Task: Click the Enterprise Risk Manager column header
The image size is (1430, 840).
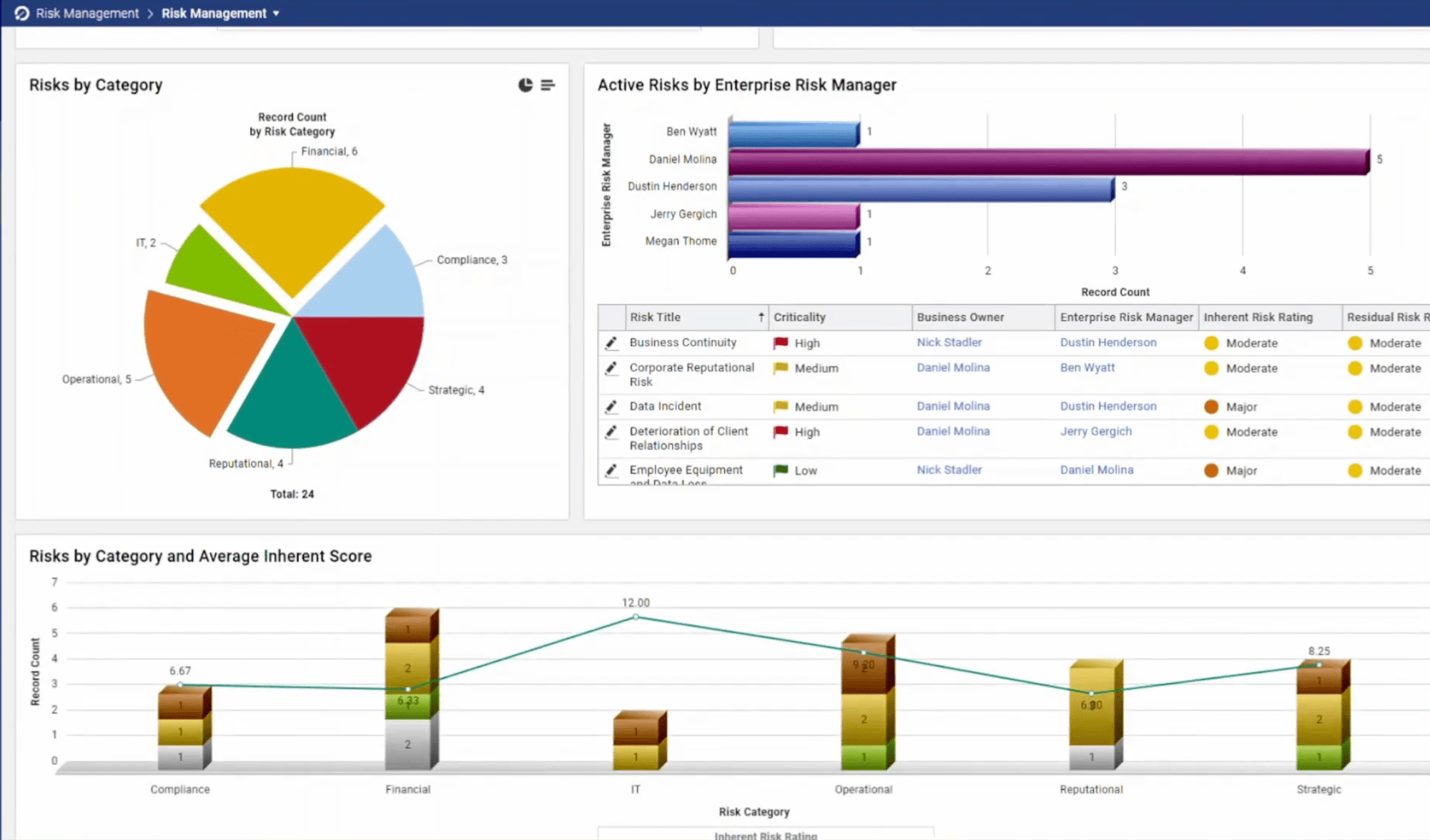Action: click(x=1126, y=317)
